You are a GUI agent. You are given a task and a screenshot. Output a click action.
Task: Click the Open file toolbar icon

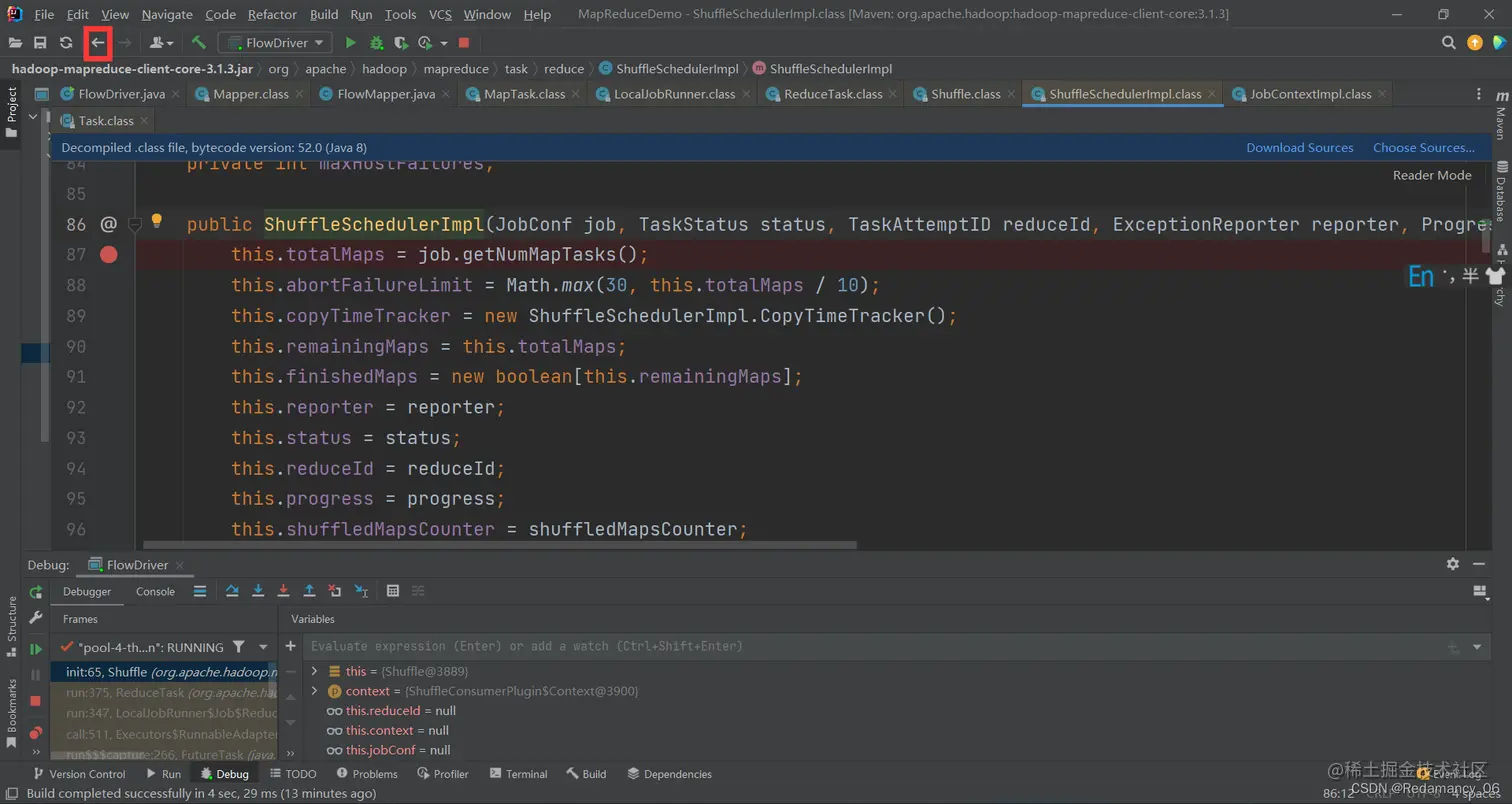(x=15, y=43)
